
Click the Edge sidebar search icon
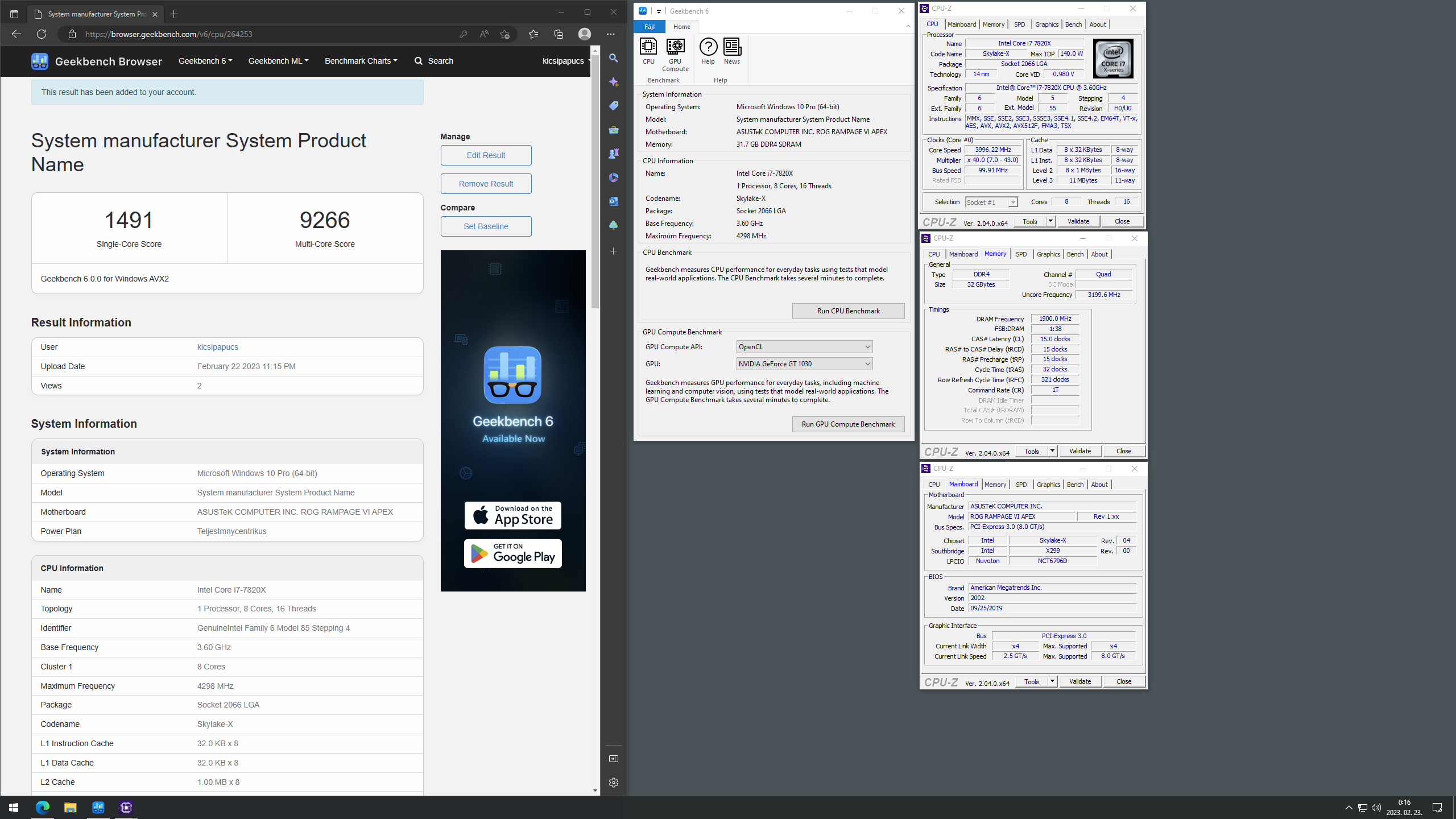614,58
